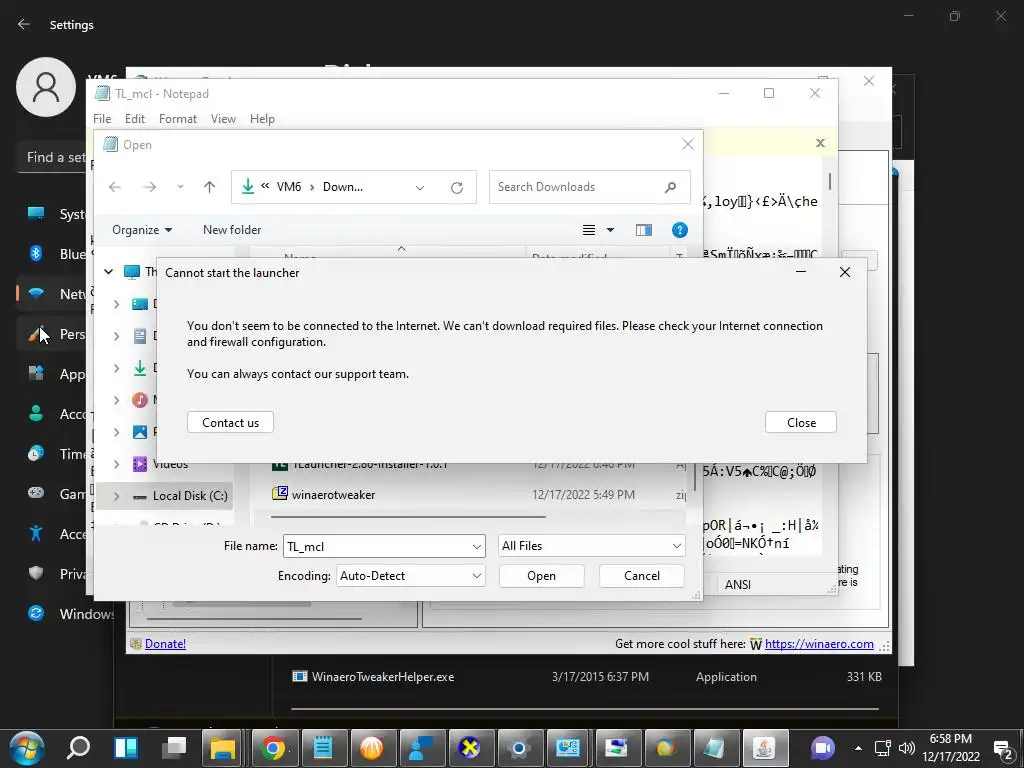Collapse the This PC tree node
This screenshot has height=768, width=1024.
pyautogui.click(x=108, y=272)
